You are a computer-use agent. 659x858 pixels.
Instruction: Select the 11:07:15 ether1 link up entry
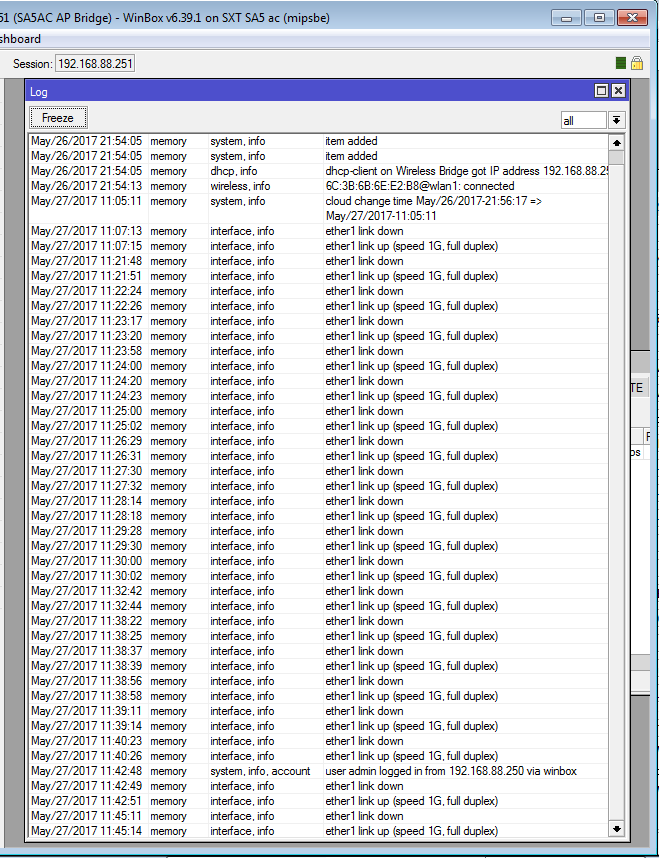pyautogui.click(x=319, y=246)
